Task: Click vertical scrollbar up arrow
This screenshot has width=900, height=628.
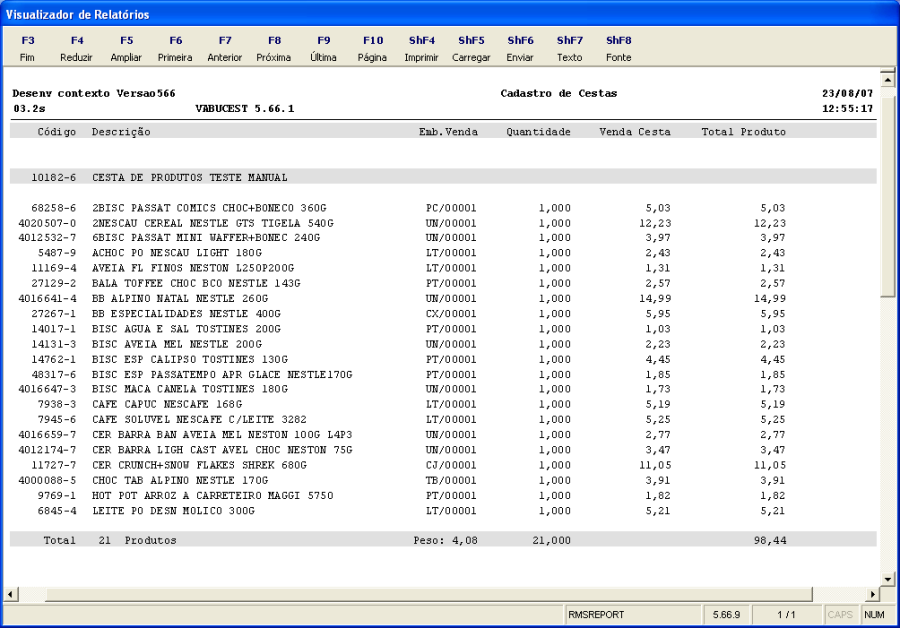Action: (887, 79)
